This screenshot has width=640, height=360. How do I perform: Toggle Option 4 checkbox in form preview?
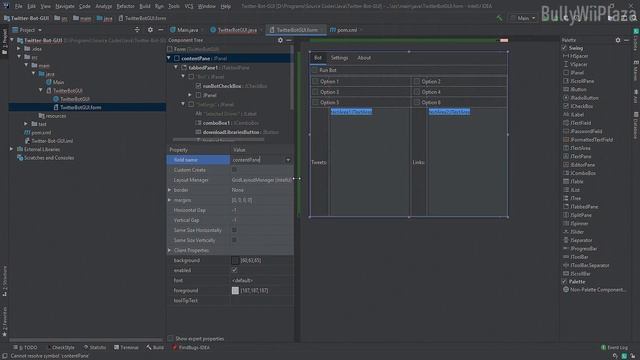pos(417,92)
